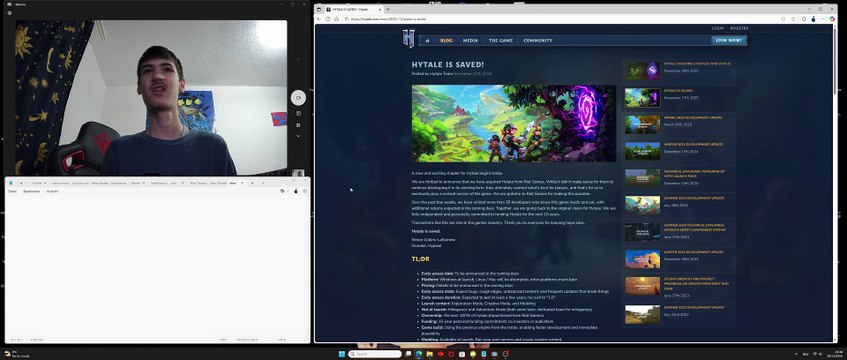Open the Bearbeiten menu in Notepad
This screenshot has height=360, width=847.
(x=31, y=191)
